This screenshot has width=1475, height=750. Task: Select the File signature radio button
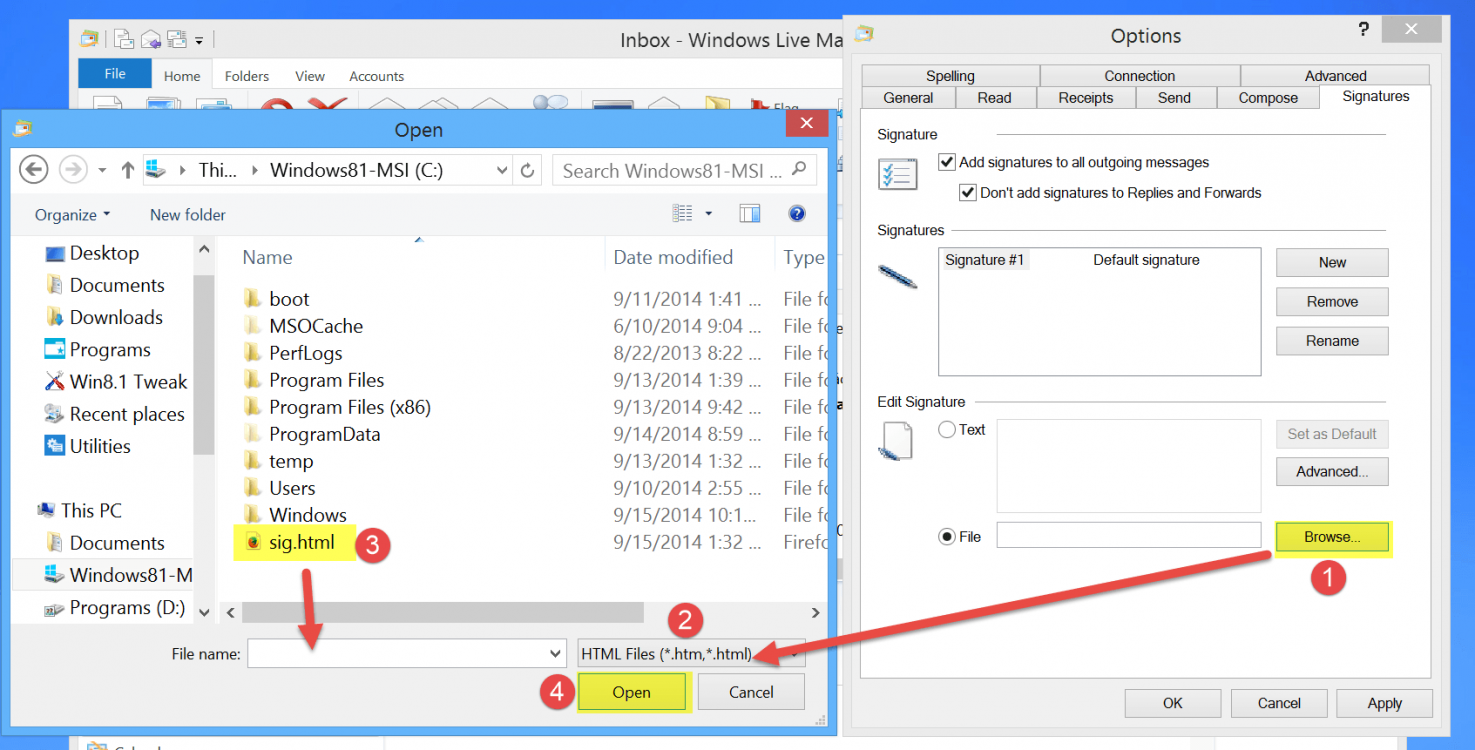946,537
